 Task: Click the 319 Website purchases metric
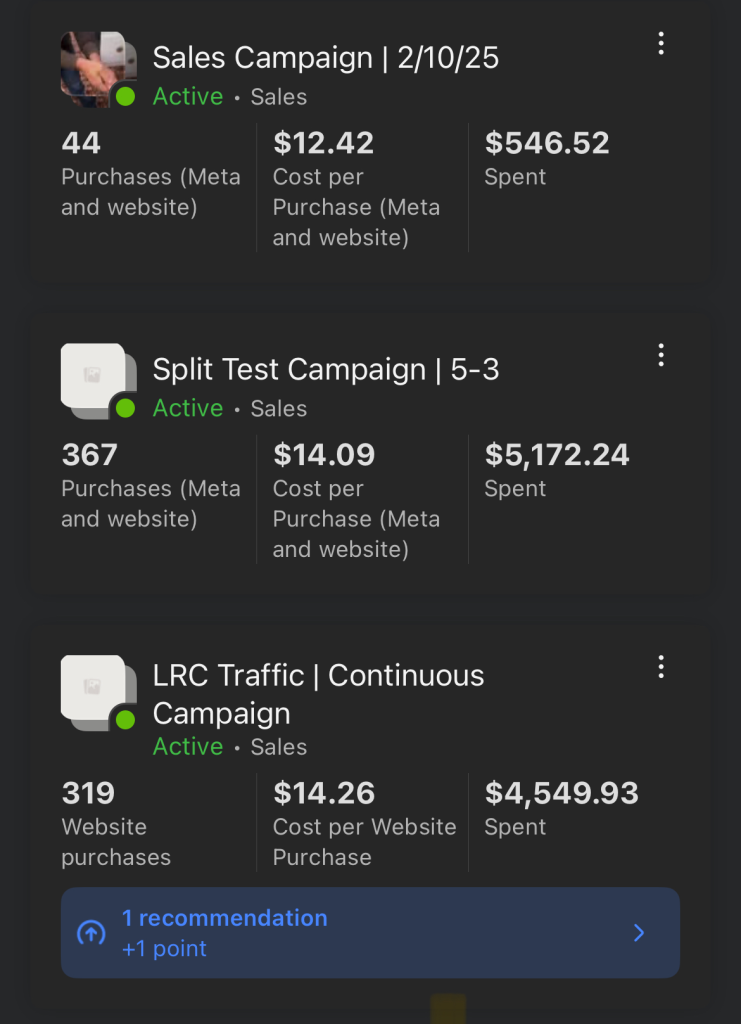89,794
